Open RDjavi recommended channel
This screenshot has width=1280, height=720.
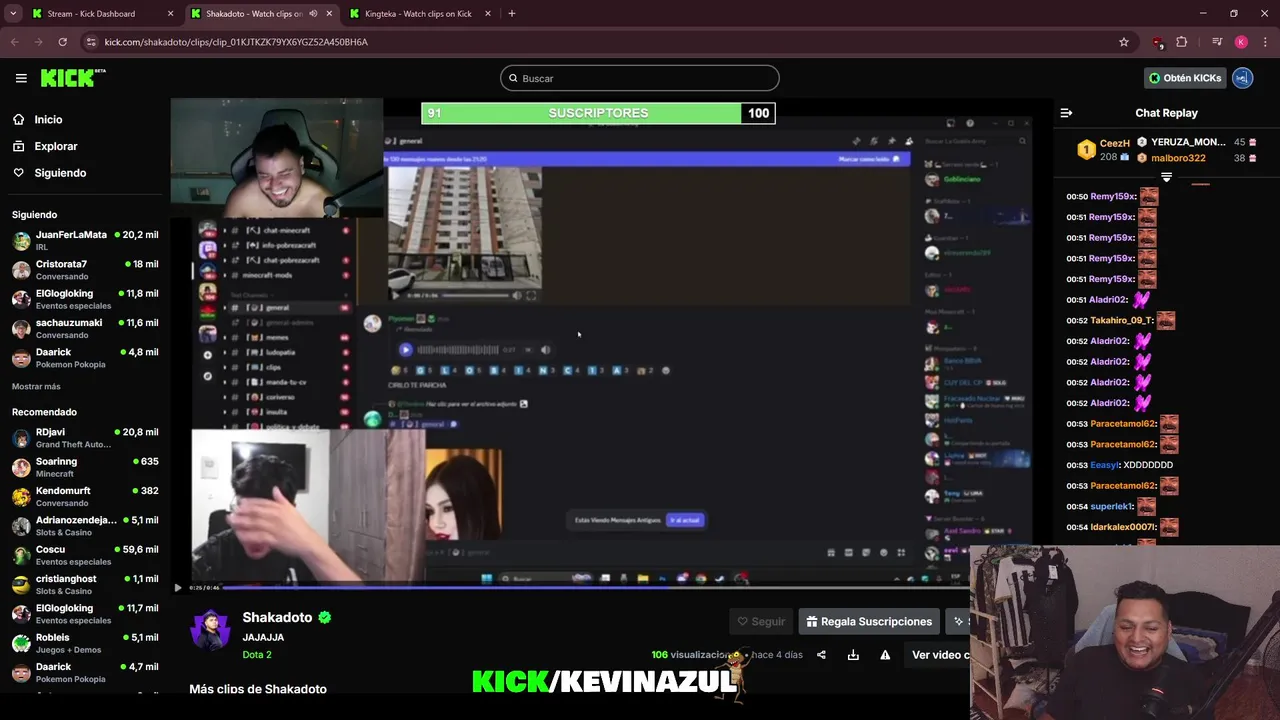[85, 438]
